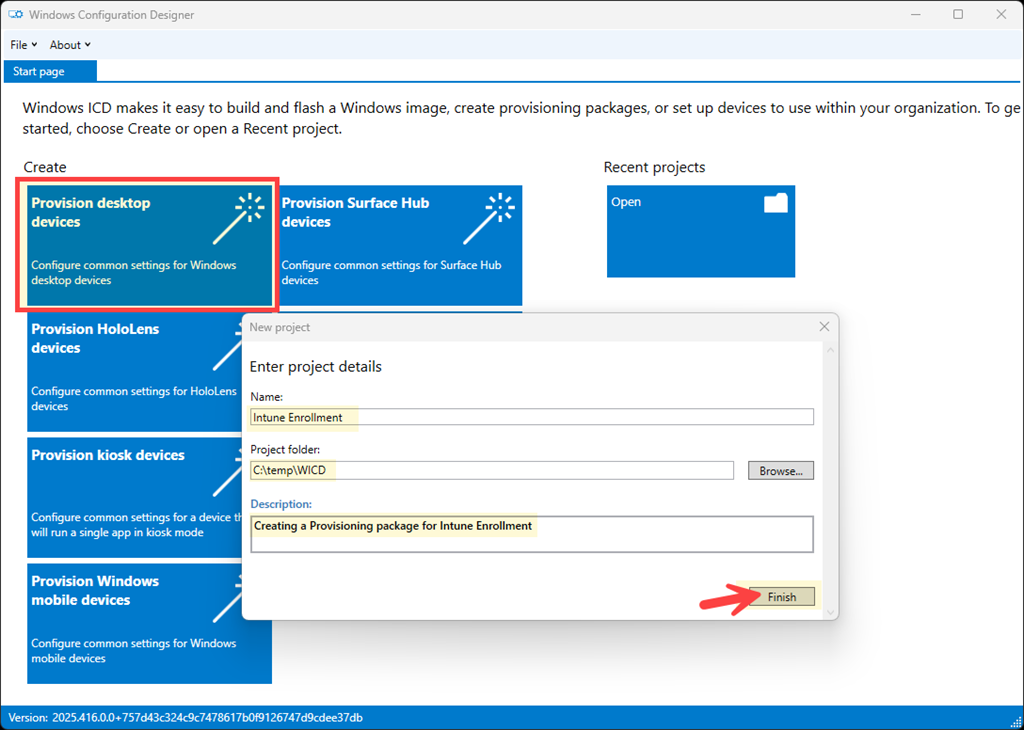Click the version text in the status bar
The width and height of the screenshot is (1024, 730).
click(x=185, y=718)
